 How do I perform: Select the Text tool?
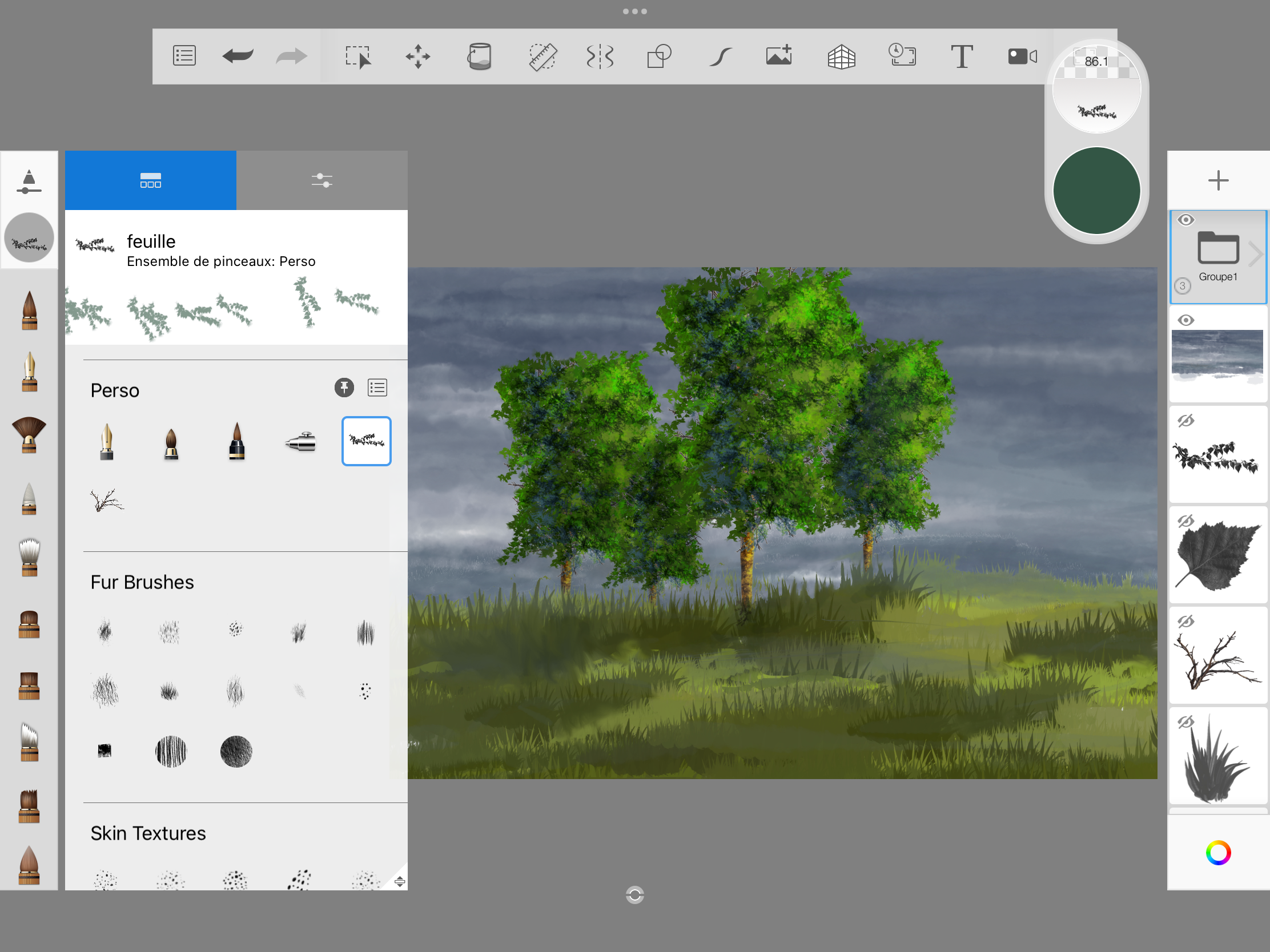(x=962, y=57)
